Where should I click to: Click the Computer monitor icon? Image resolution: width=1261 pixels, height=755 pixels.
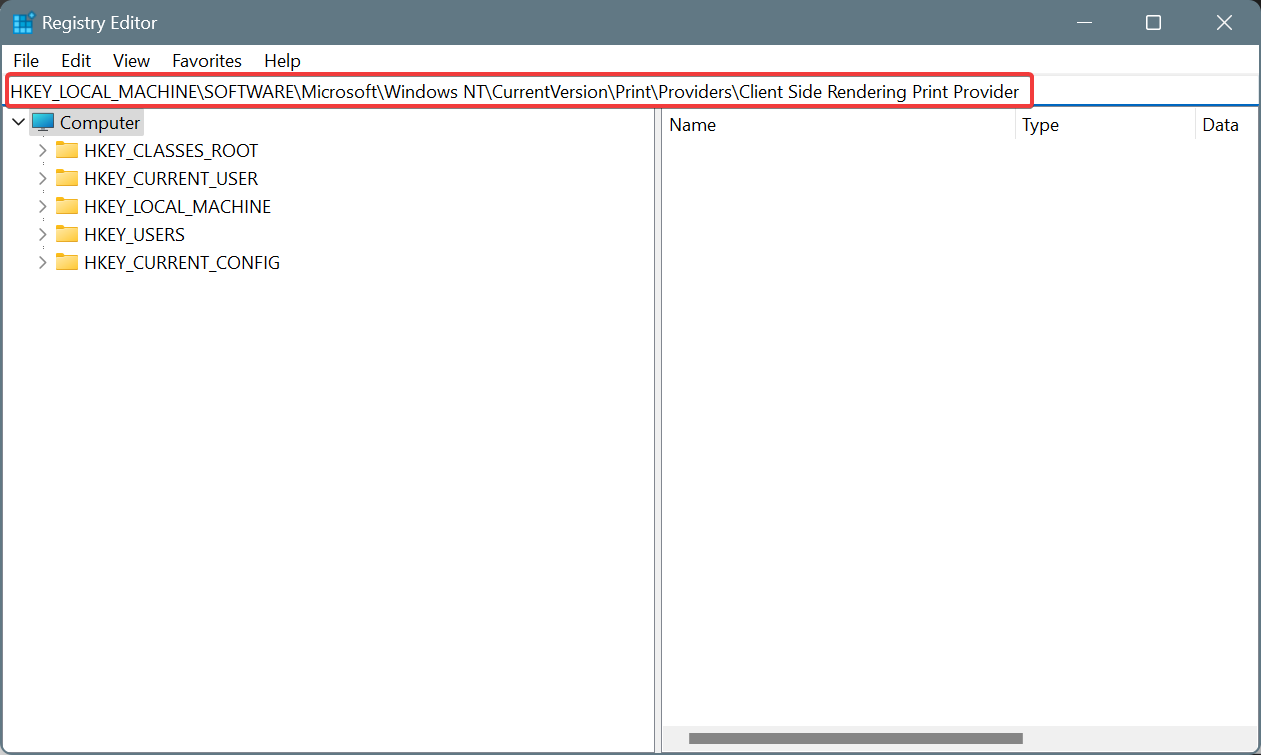(43, 122)
